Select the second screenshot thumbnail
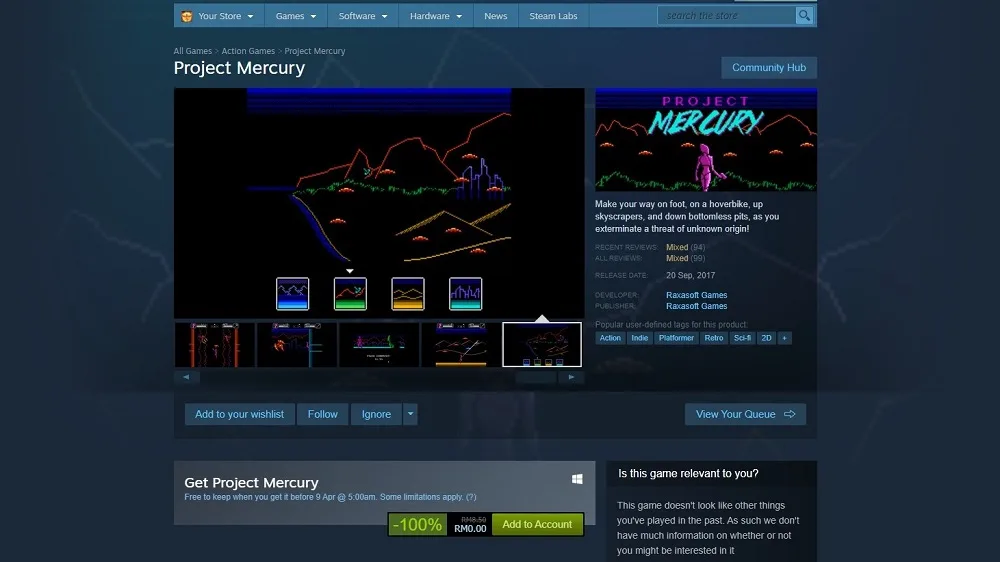Viewport: 1000px width, 562px height. 297,344
